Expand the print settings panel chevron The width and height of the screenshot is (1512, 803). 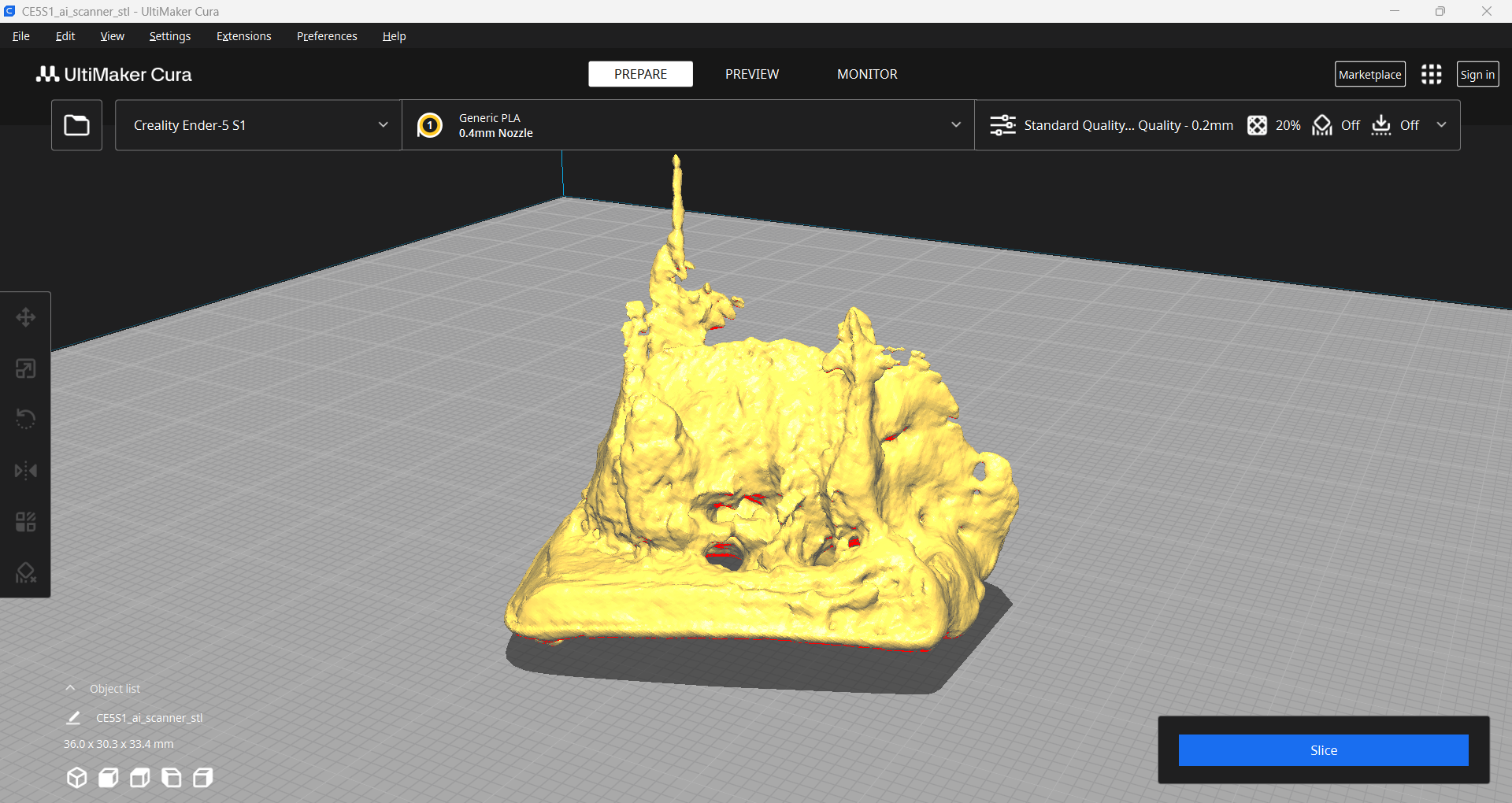[x=1442, y=124]
